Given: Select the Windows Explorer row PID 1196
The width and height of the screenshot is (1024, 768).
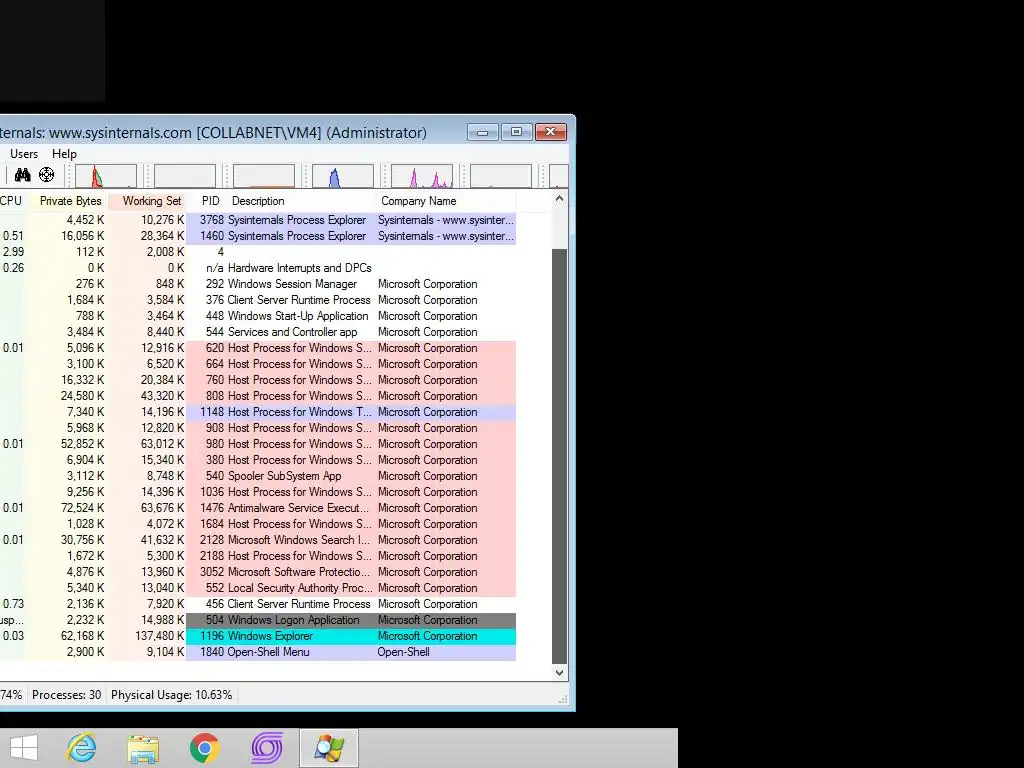Looking at the screenshot, I should click(x=258, y=636).
